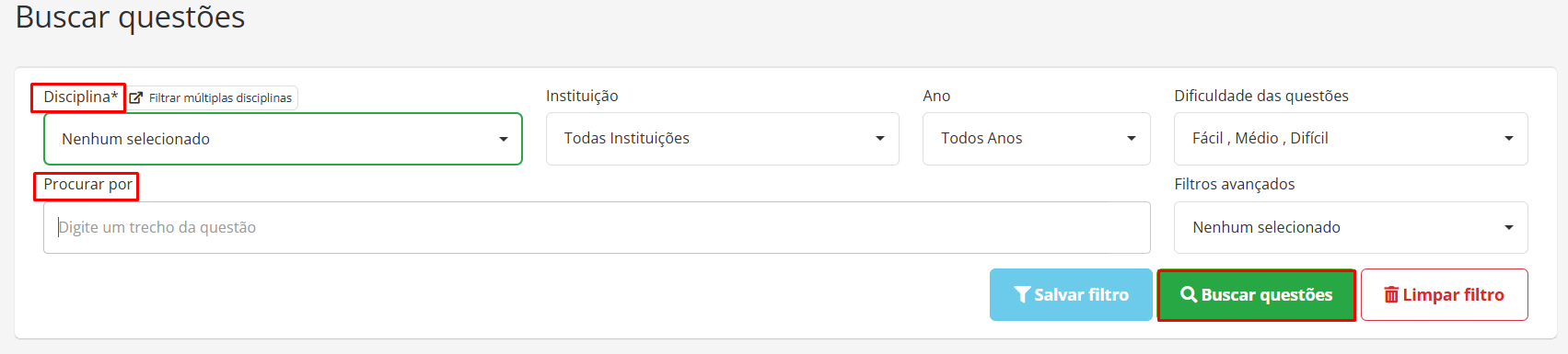Click the Limpar filtro button
The height and width of the screenshot is (354, 1568).
(x=1445, y=295)
